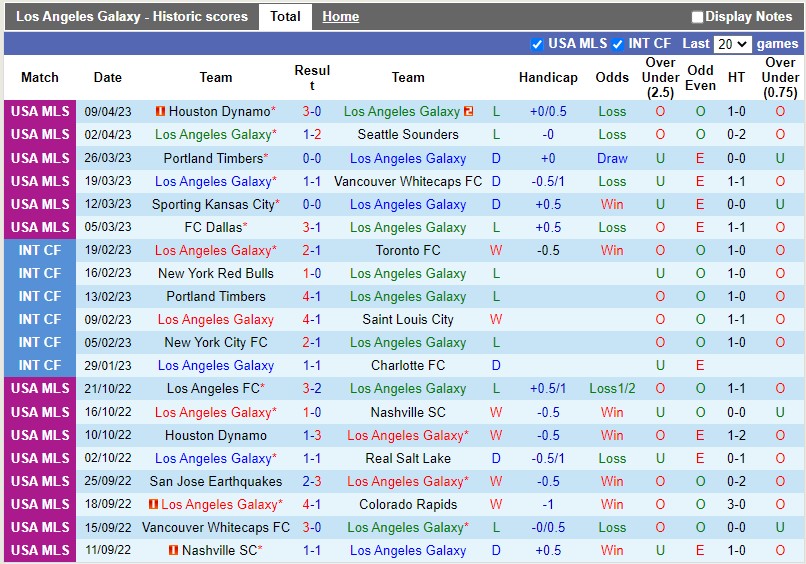Viewport: 806px width, 564px height.
Task: Open Seattle Sounders team link
Action: [408, 134]
